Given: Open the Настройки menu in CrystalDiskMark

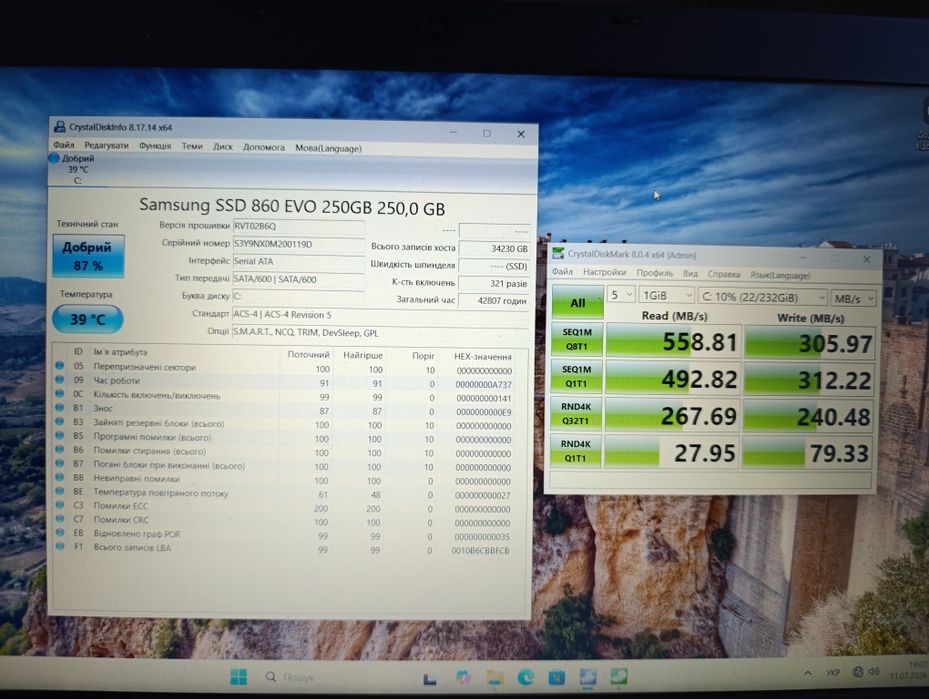Looking at the screenshot, I should tap(604, 272).
